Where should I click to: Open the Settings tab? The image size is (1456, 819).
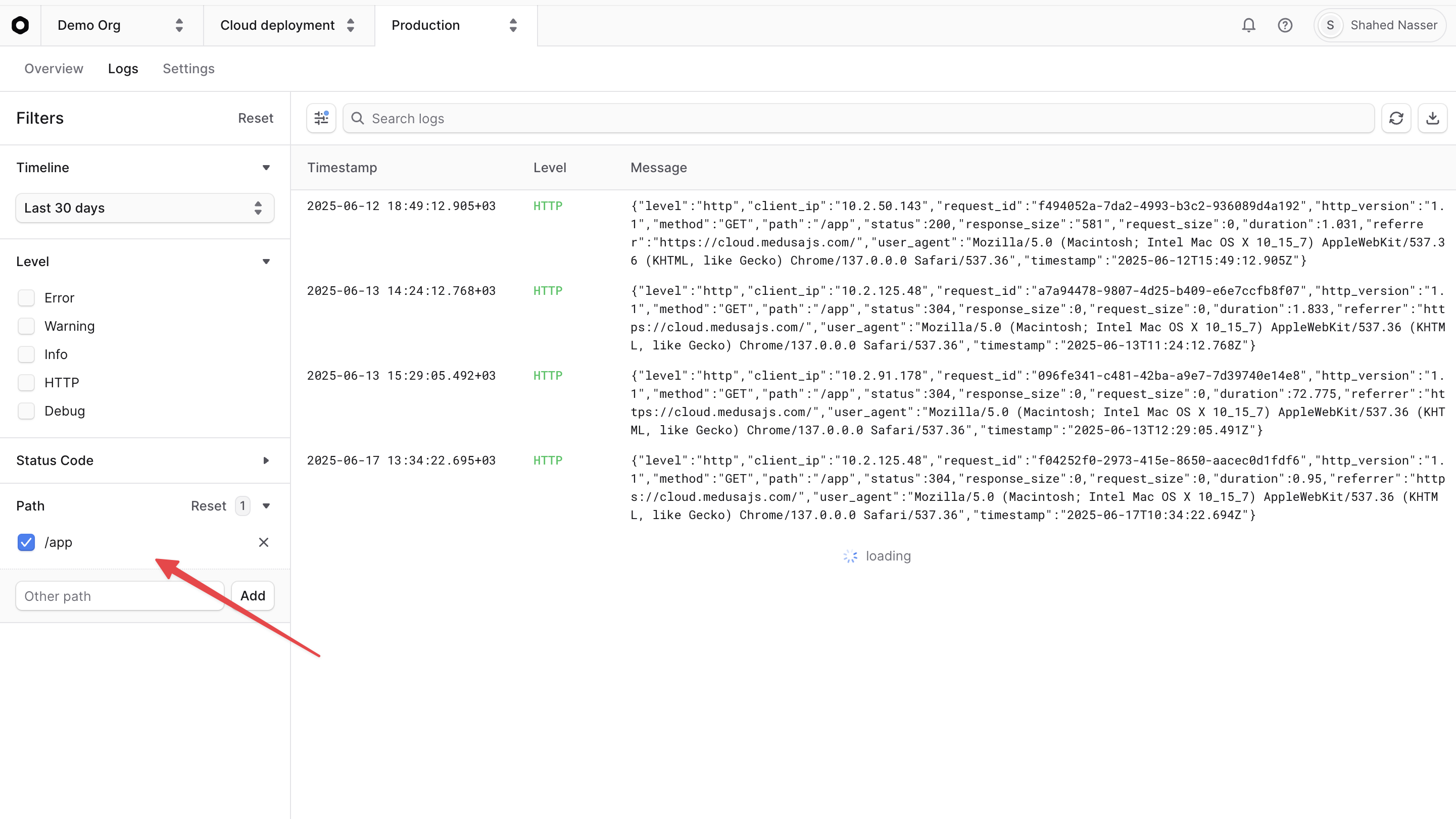[188, 68]
